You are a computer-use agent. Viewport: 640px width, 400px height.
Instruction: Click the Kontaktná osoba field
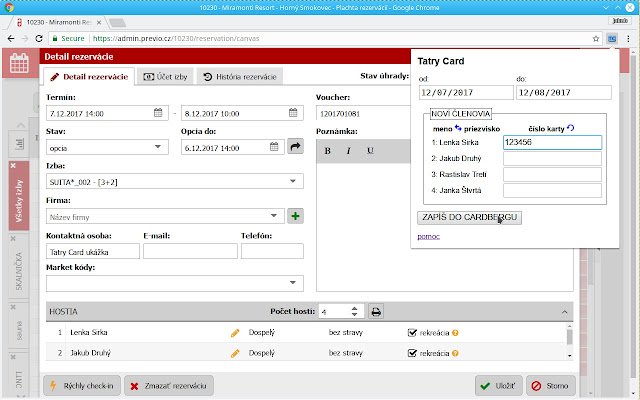point(93,251)
